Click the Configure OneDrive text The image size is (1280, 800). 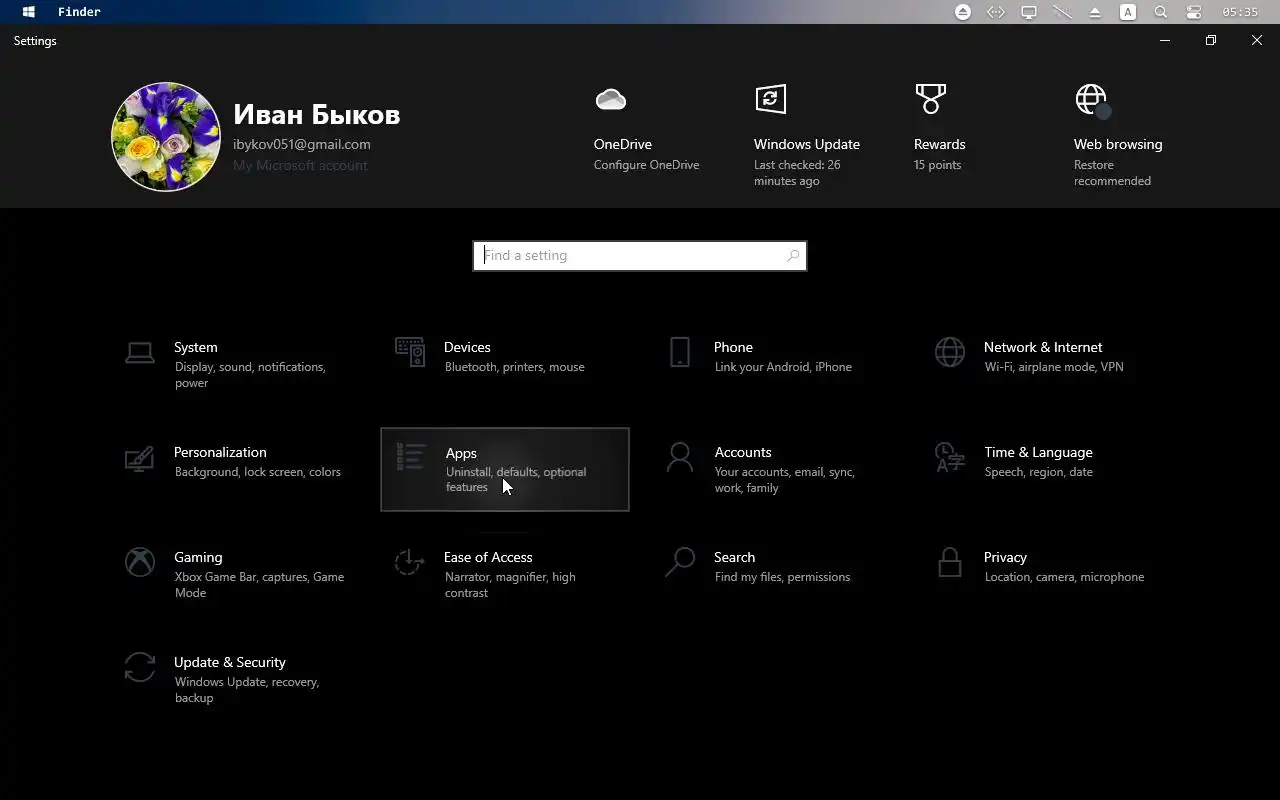(x=646, y=165)
